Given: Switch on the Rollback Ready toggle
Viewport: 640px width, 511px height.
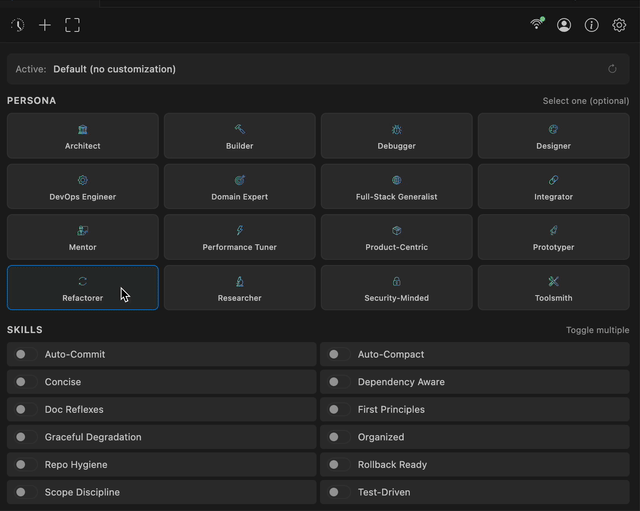Looking at the screenshot, I should [339, 464].
